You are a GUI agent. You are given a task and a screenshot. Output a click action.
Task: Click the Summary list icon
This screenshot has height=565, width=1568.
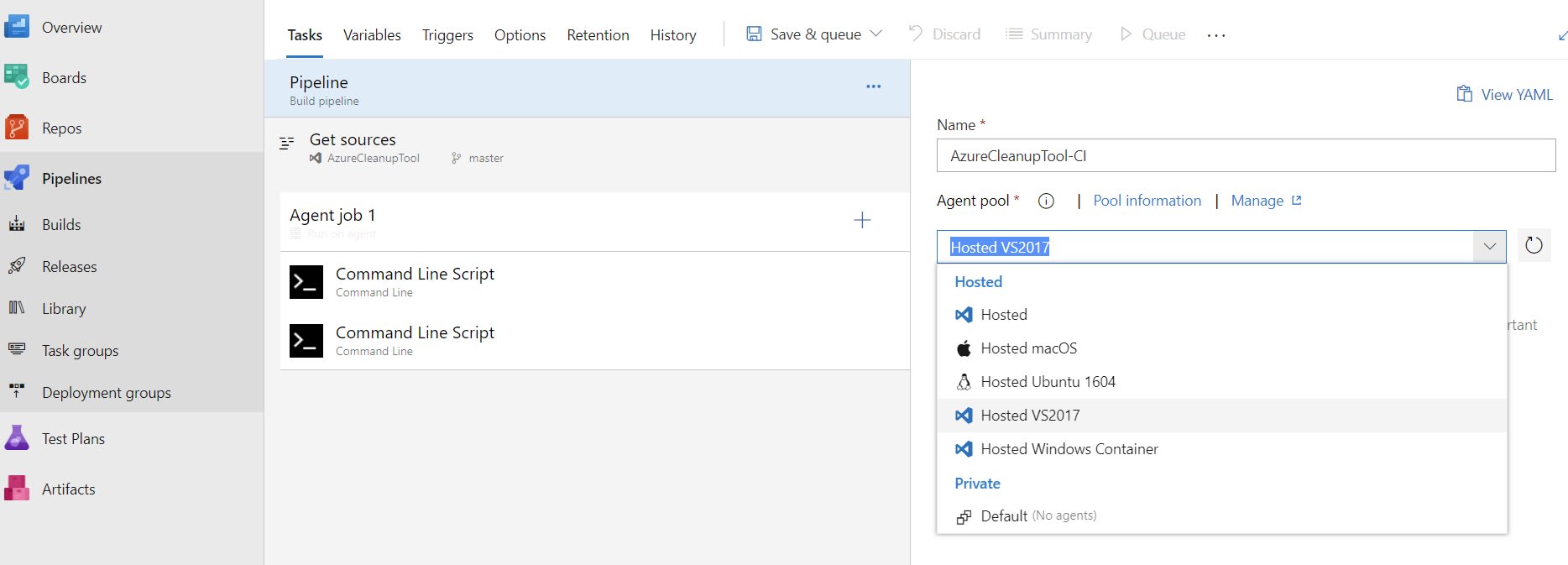[x=1014, y=34]
